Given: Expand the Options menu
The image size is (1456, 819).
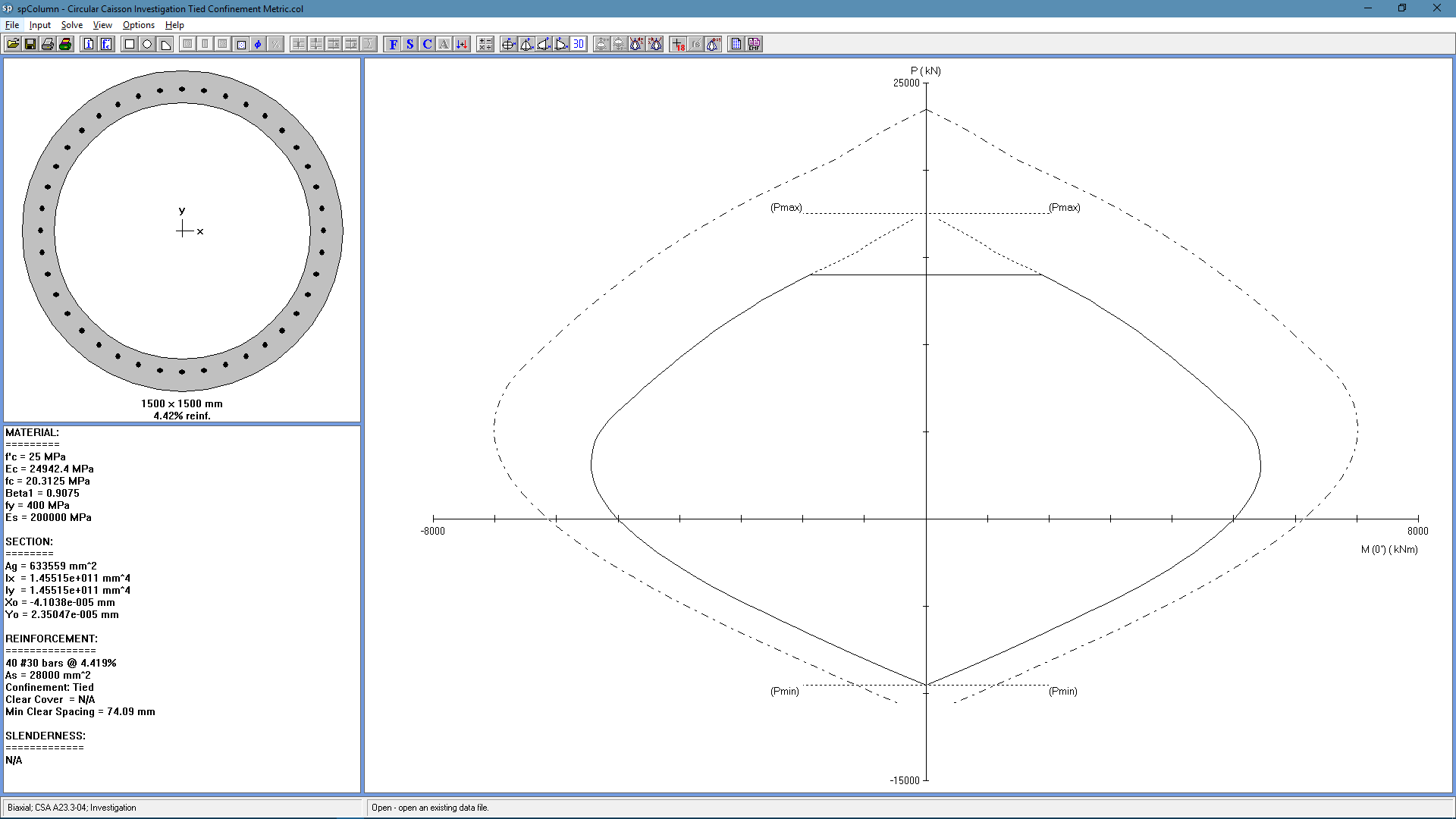Looking at the screenshot, I should tap(138, 25).
